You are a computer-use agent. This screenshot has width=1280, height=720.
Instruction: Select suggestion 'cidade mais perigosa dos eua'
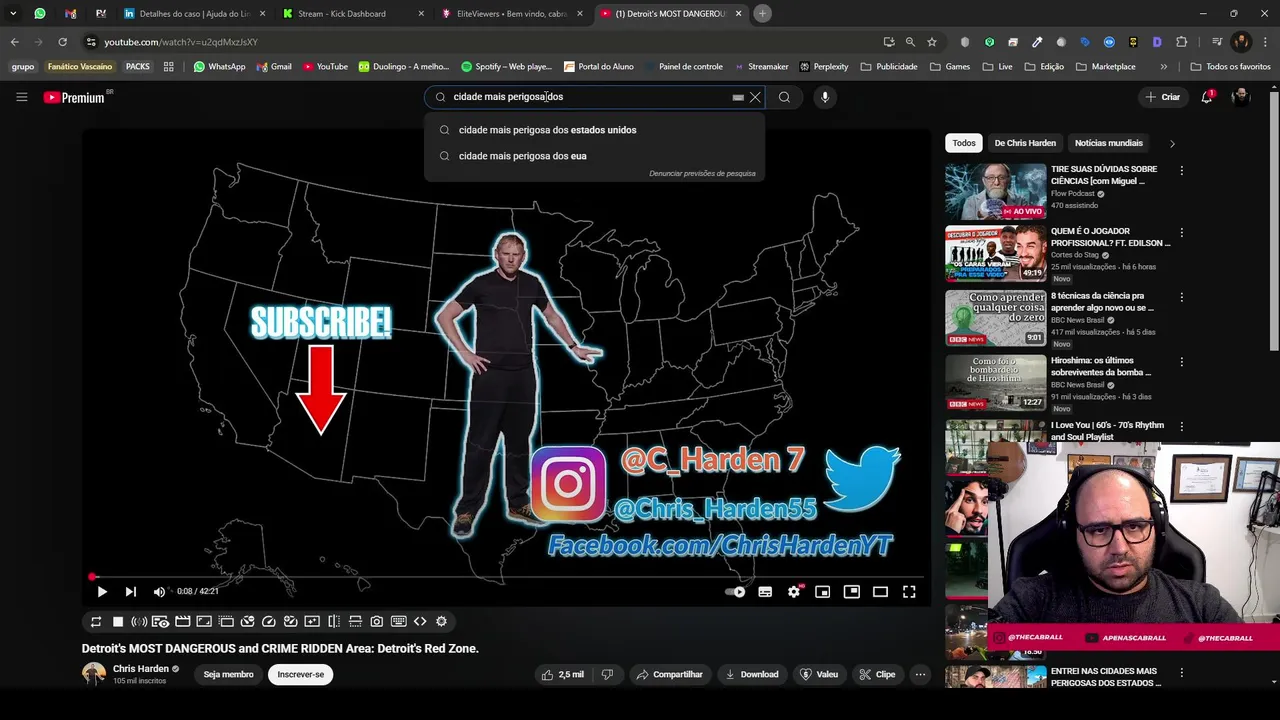[595, 156]
